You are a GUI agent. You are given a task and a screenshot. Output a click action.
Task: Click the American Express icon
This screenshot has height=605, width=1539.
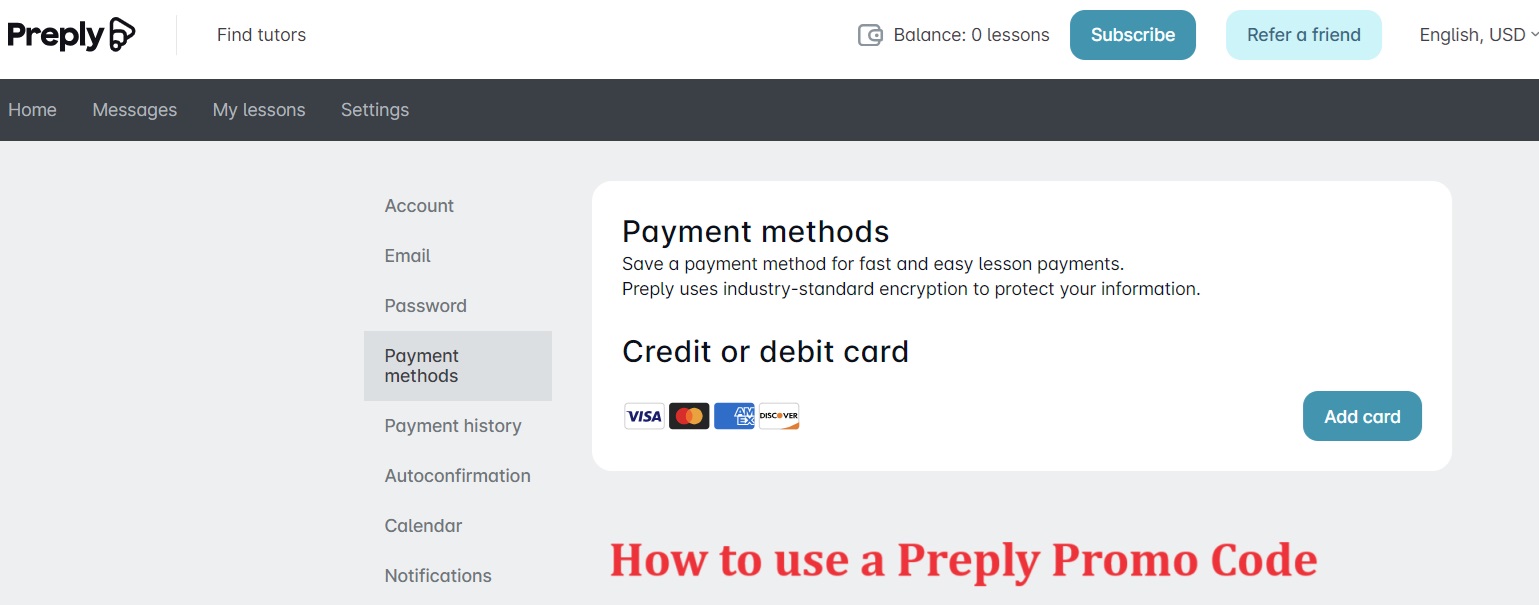click(x=734, y=416)
